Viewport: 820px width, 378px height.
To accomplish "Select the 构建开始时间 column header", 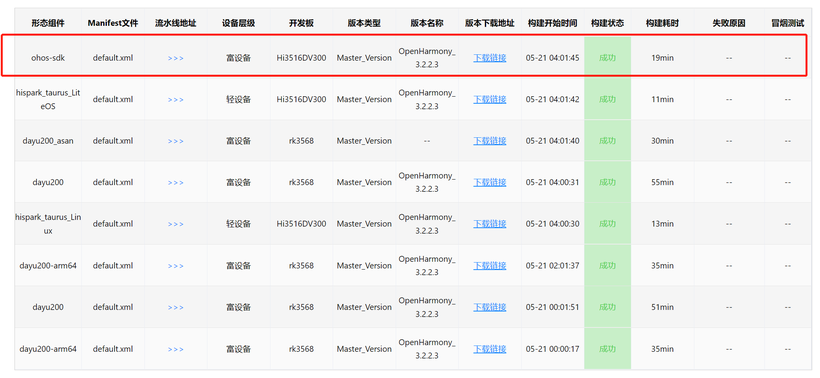I will tap(552, 24).
